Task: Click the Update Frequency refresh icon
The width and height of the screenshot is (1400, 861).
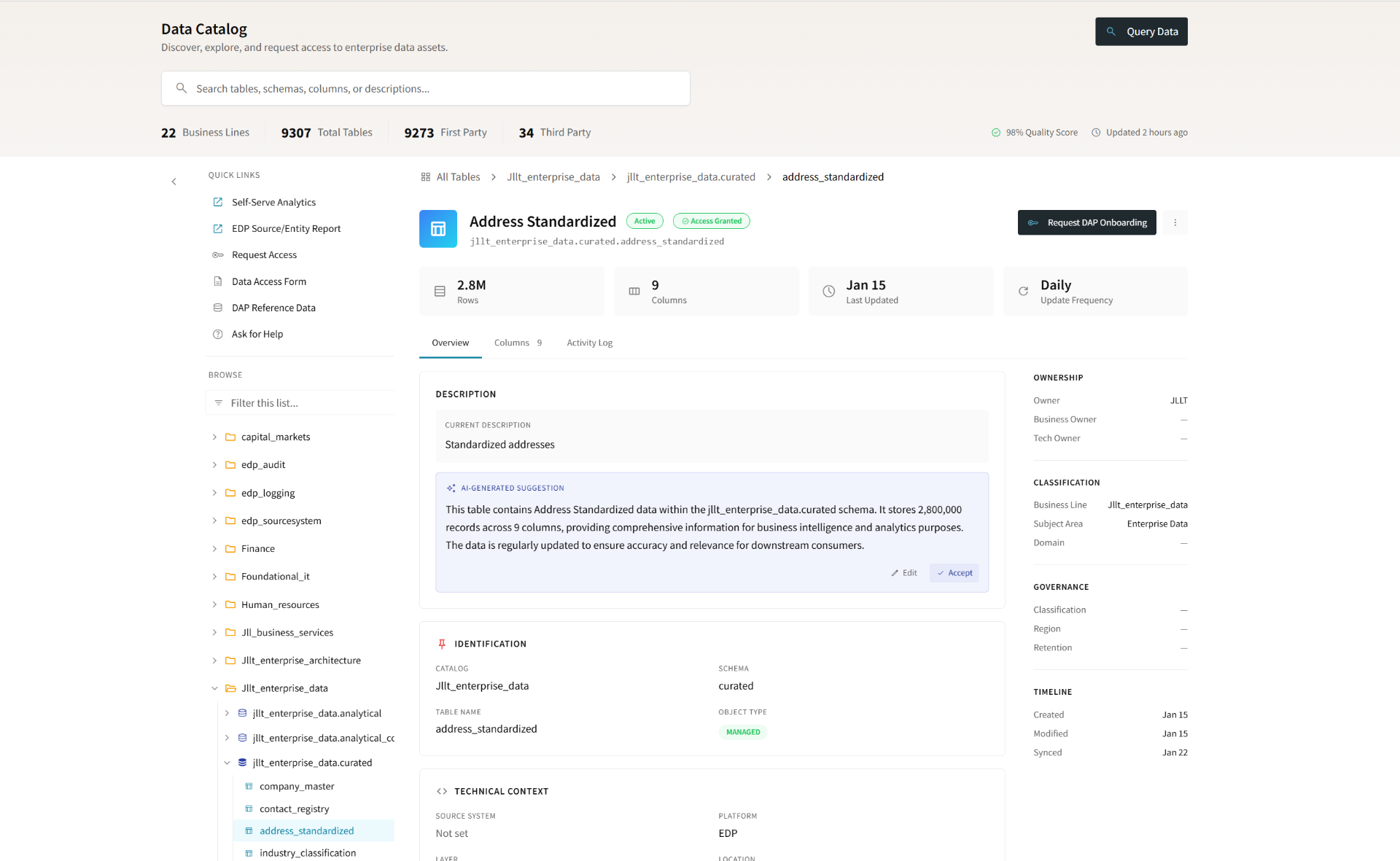Action: [x=1023, y=291]
